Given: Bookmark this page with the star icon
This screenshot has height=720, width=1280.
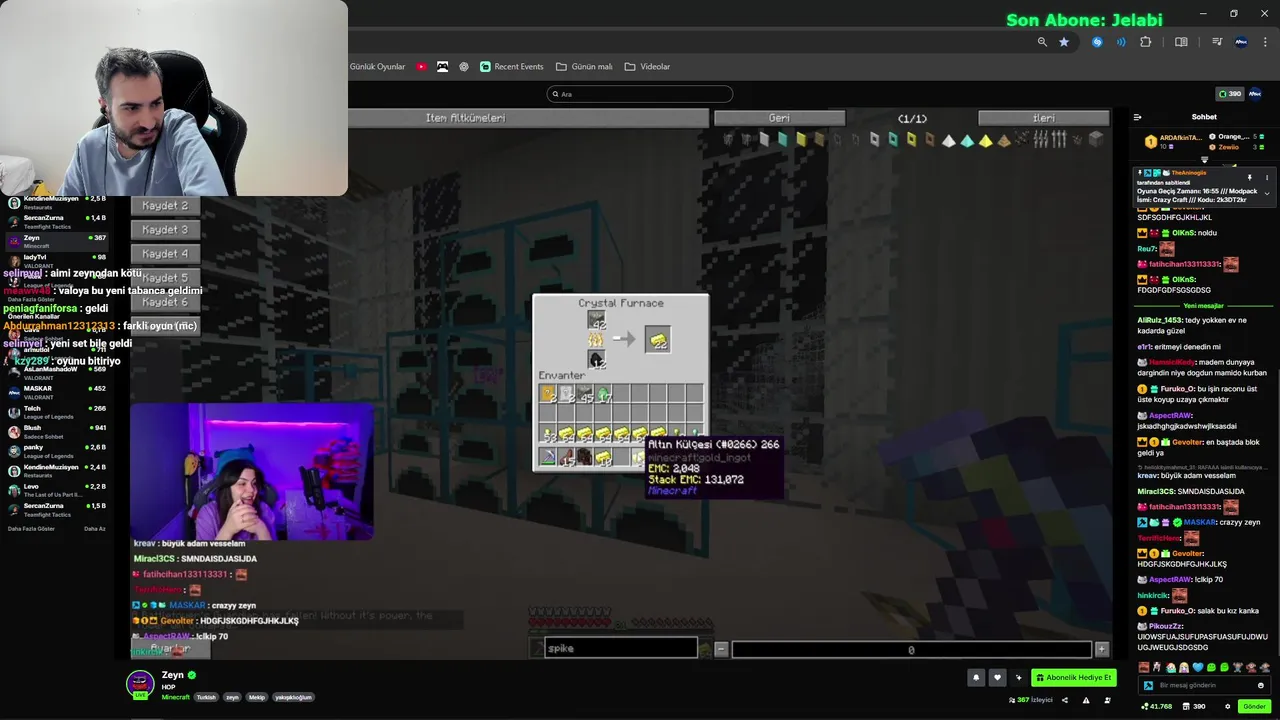Looking at the screenshot, I should click(x=1064, y=42).
